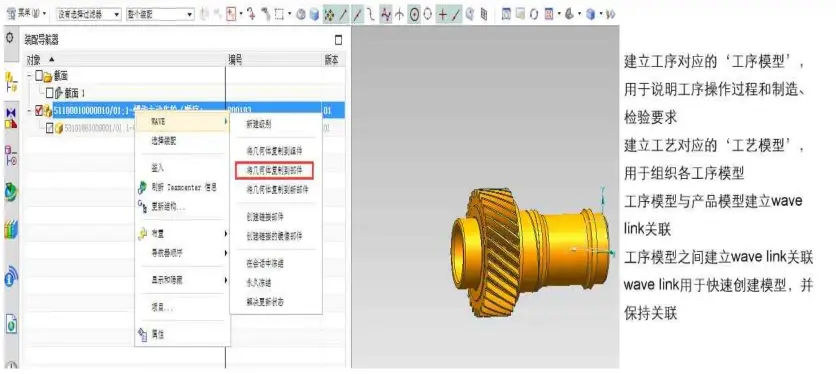836x374 pixels.
Task: Click the blue 3D cube view icon at toolbar right
Action: [x=590, y=14]
